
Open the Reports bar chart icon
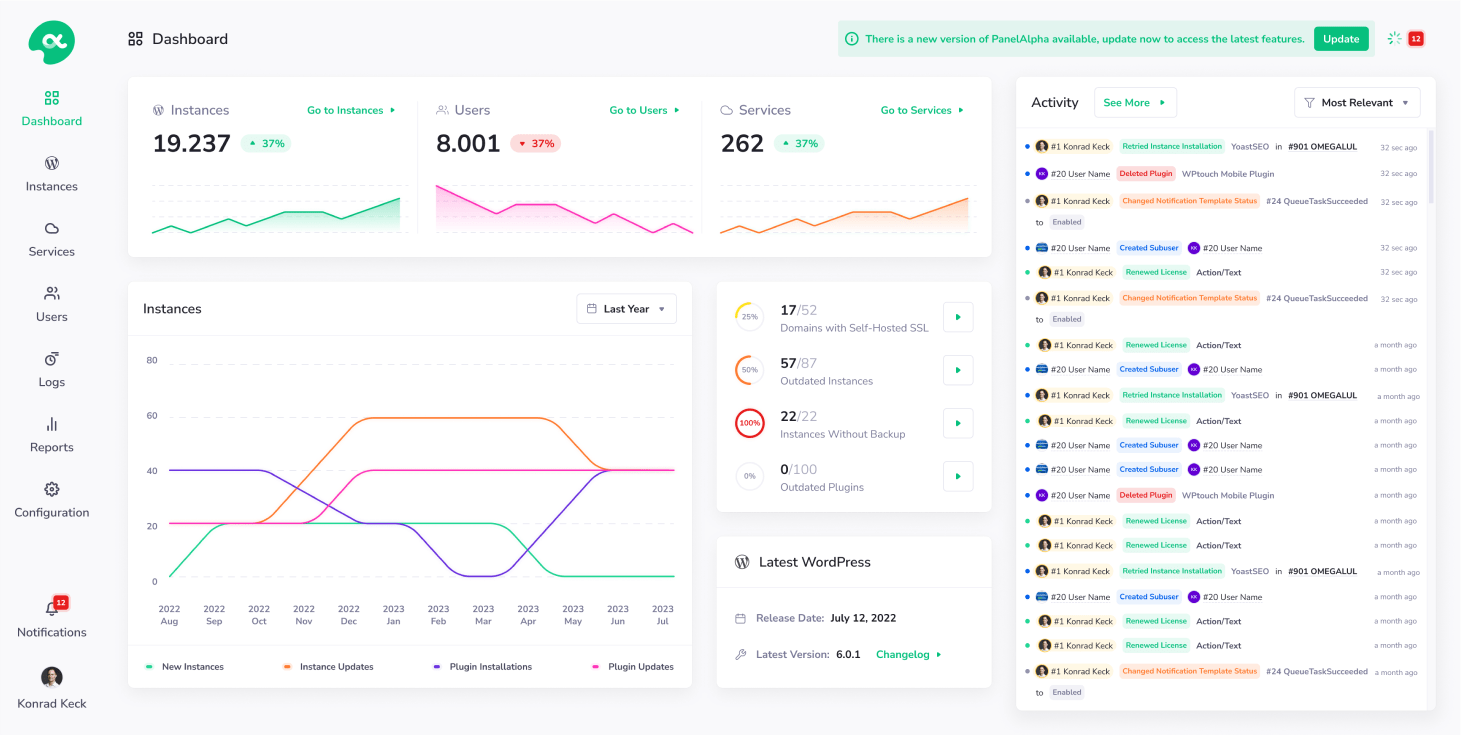click(x=52, y=424)
